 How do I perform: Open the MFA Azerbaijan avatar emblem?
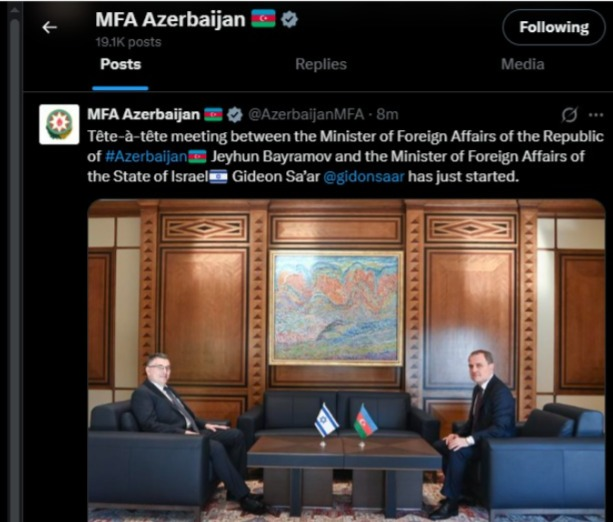pyautogui.click(x=59, y=124)
